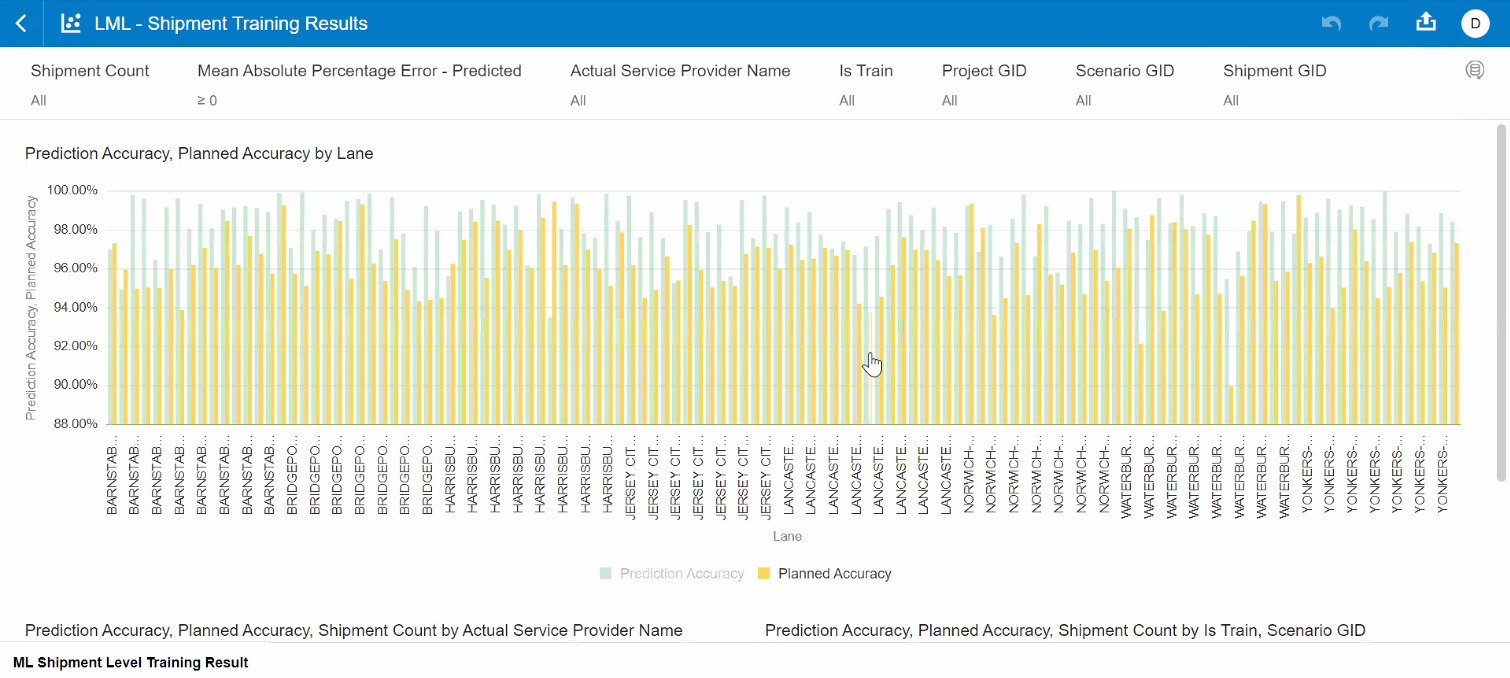
Task: Click the redo icon
Action: coord(1379,23)
